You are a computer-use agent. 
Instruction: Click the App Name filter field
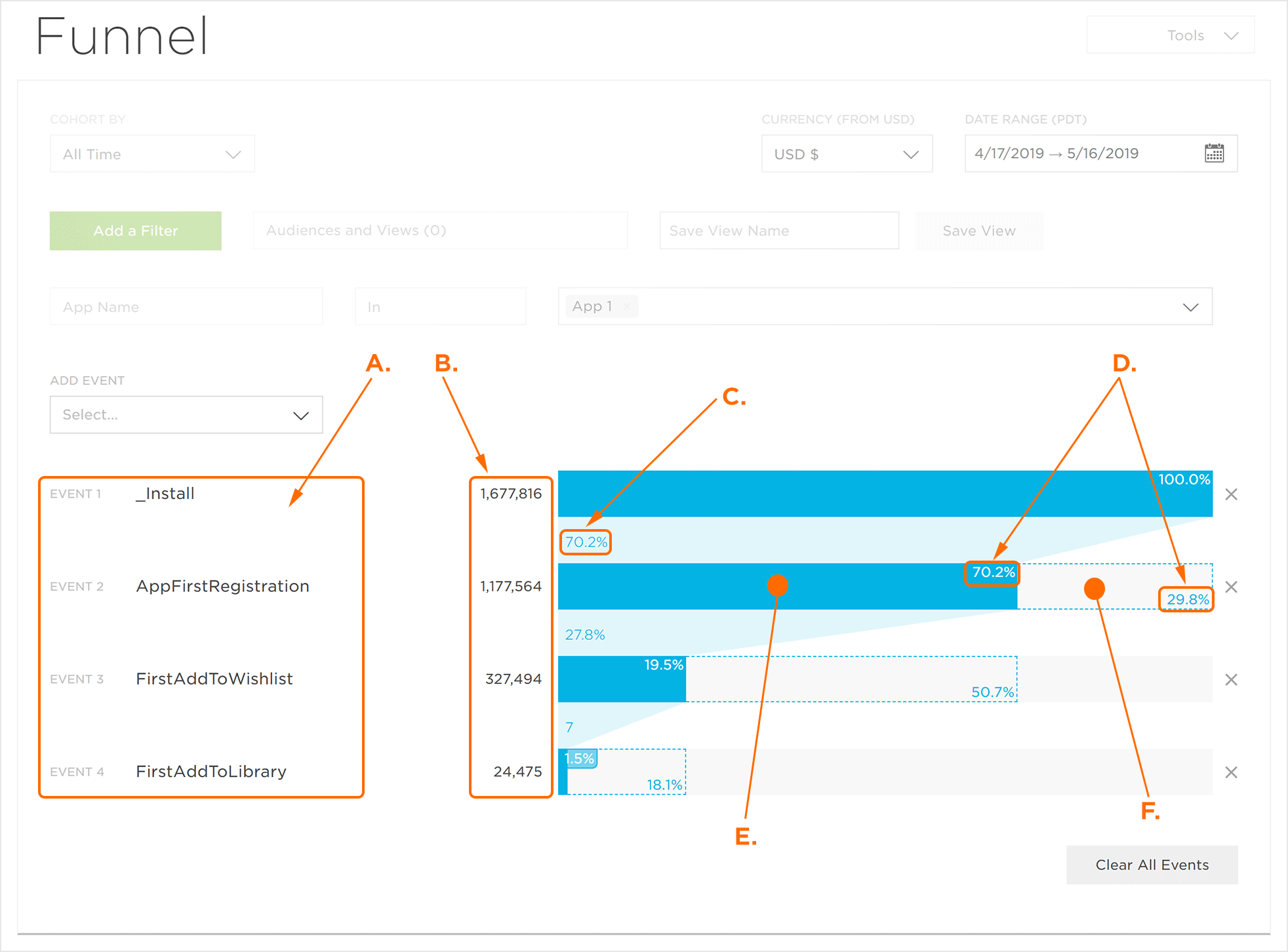[x=186, y=307]
